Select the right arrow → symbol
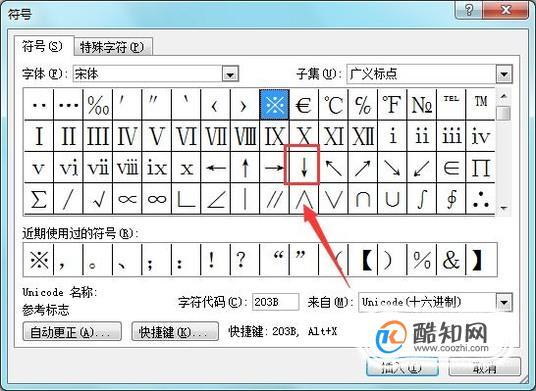 (x=274, y=167)
